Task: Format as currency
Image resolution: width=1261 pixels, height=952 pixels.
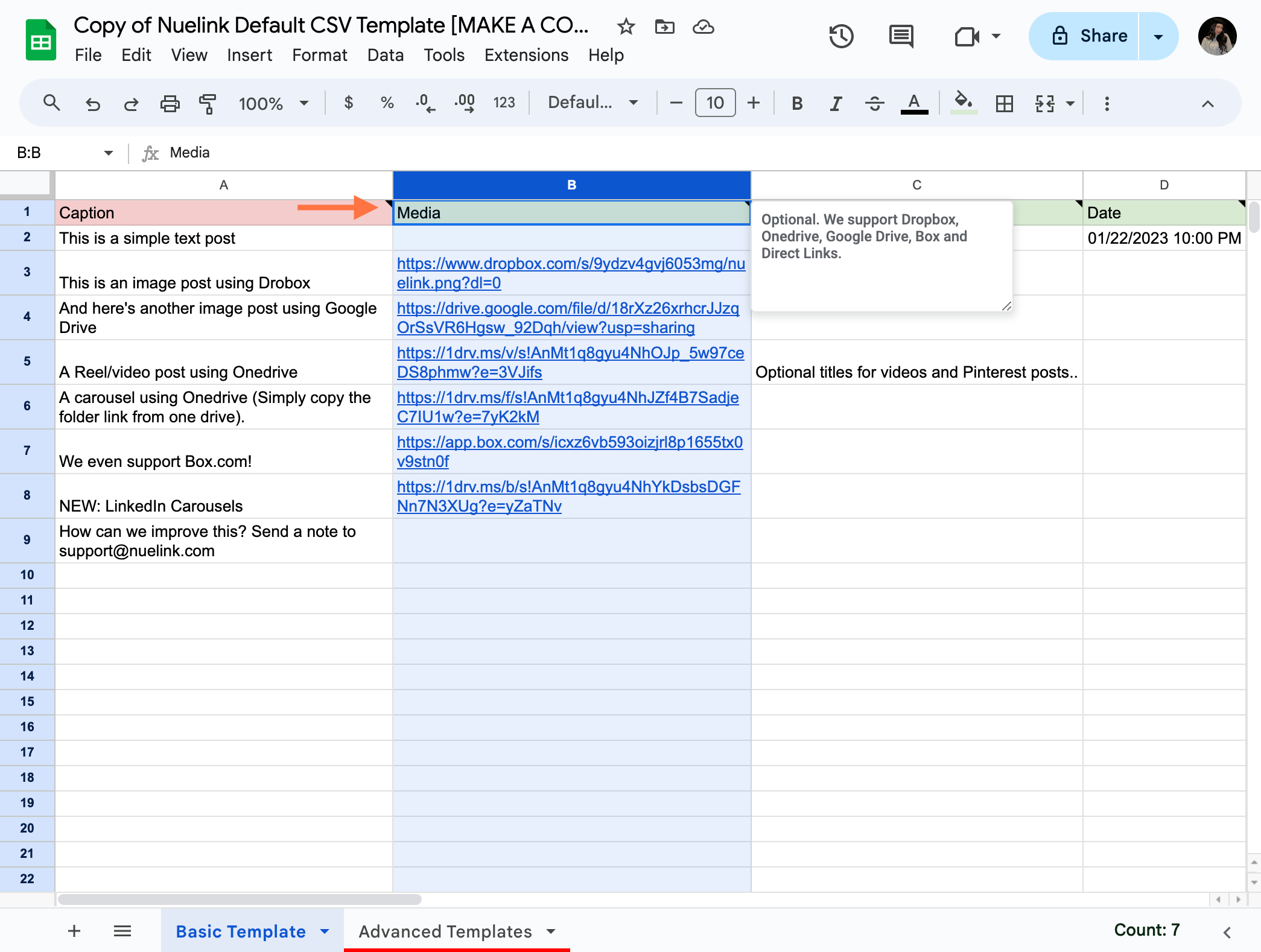Action: point(348,103)
